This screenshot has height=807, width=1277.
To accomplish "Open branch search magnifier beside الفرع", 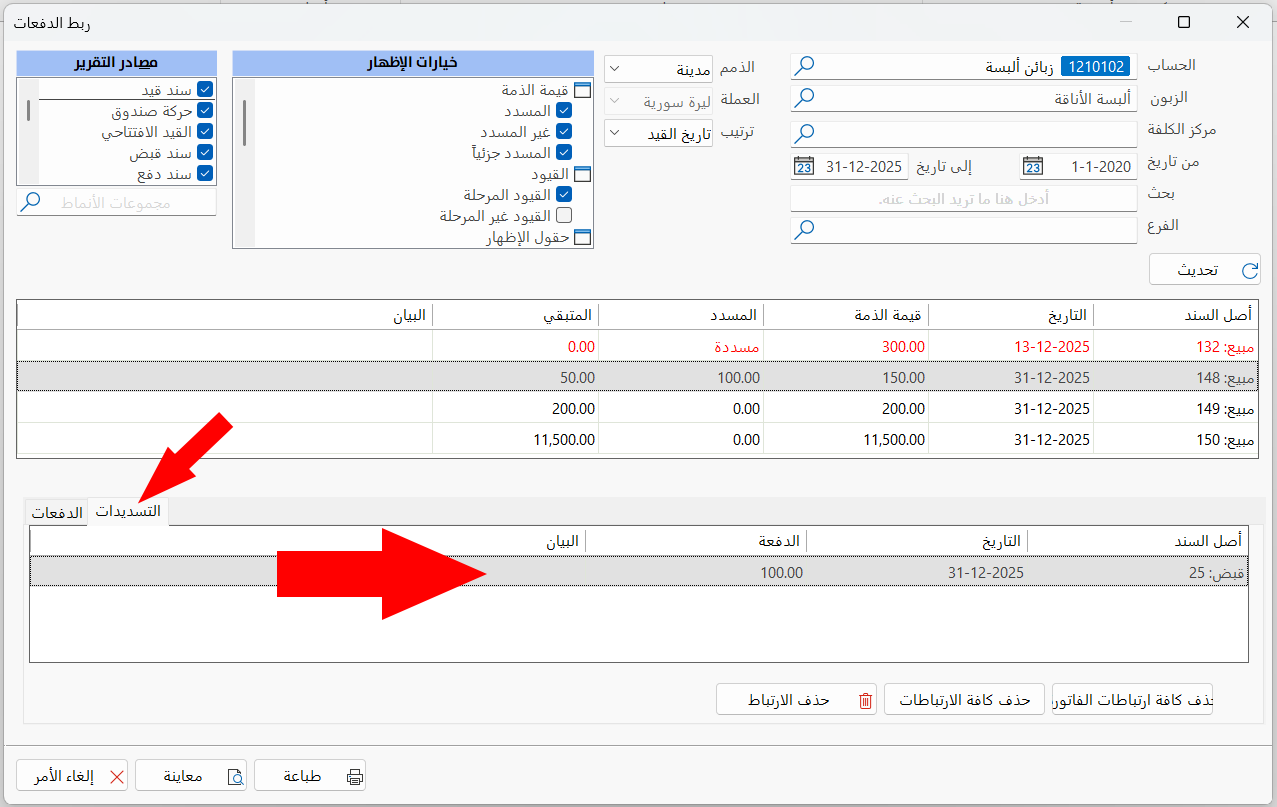I will [805, 229].
